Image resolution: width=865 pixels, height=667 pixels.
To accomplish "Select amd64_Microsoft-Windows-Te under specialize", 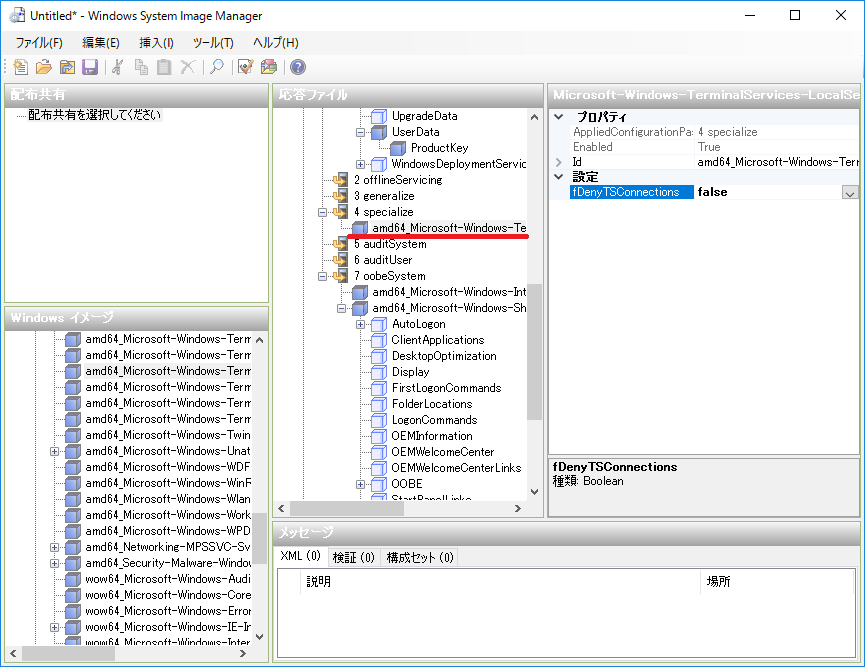I will coord(449,228).
